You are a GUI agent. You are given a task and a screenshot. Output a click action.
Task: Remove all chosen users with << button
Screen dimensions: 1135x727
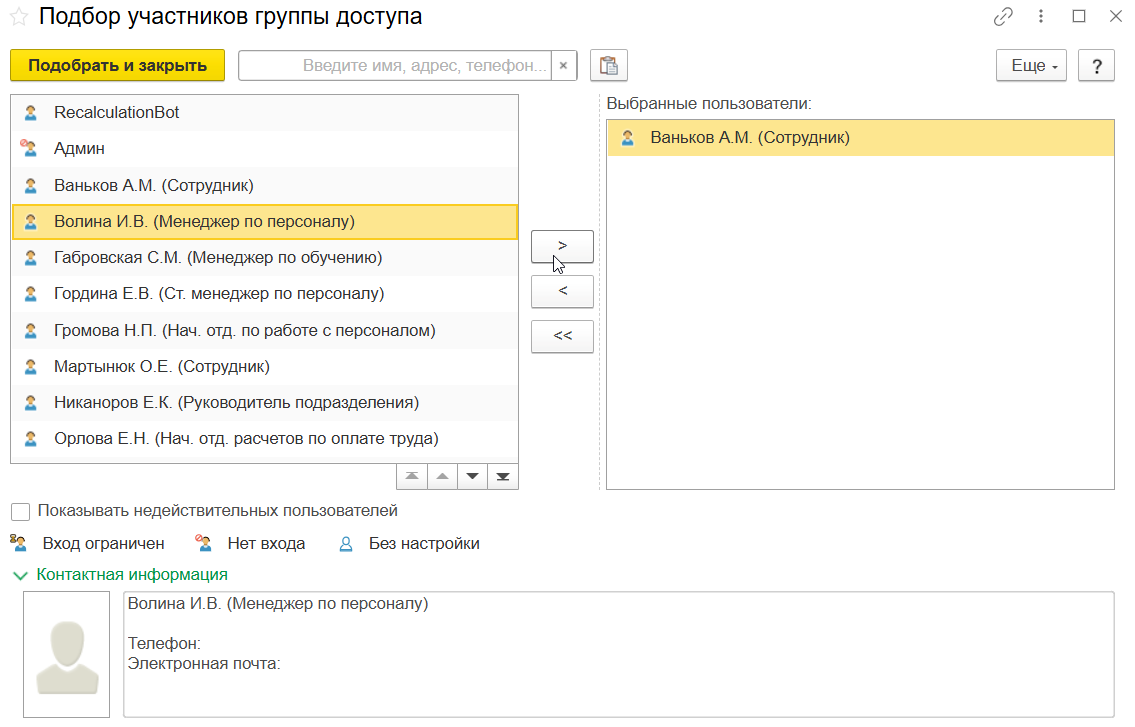point(562,336)
